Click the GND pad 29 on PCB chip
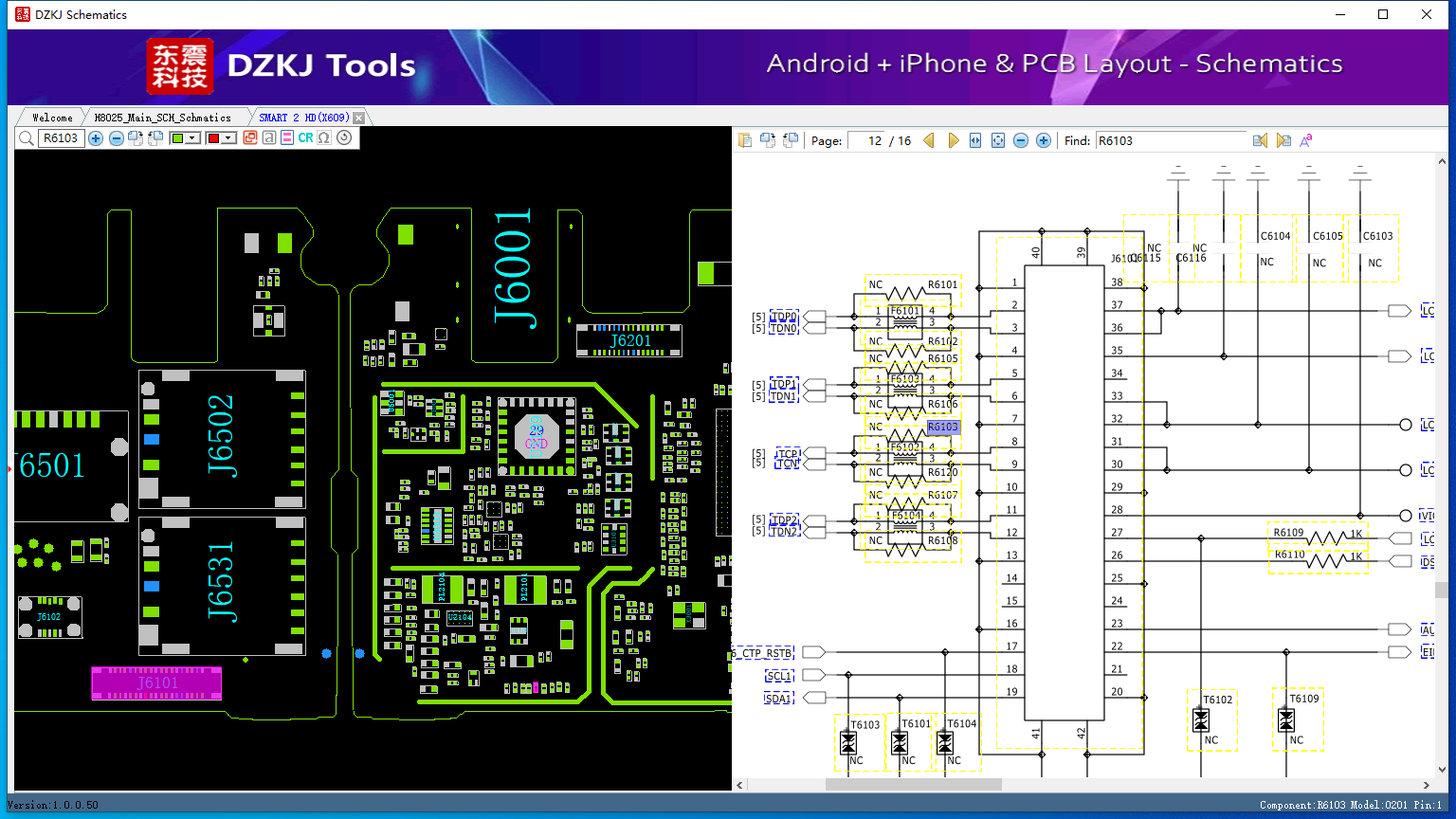The height and width of the screenshot is (819, 1456). 537,437
